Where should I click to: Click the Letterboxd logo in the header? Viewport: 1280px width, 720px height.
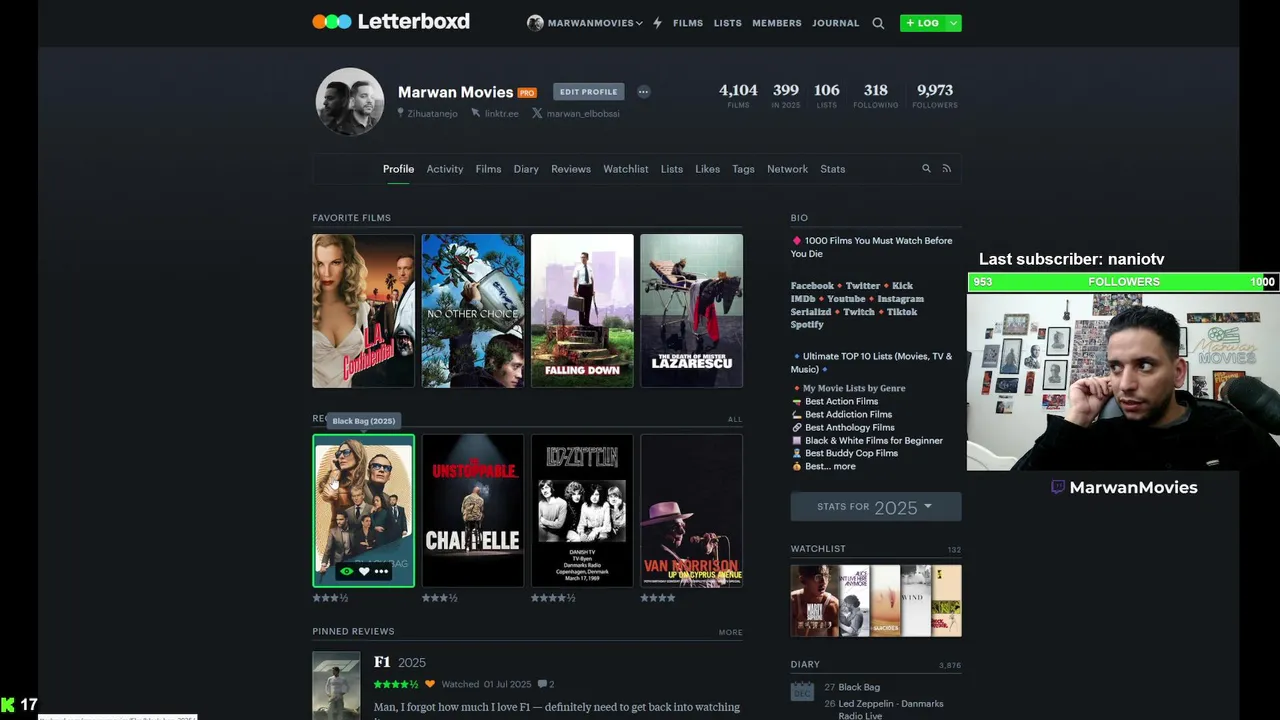point(391,22)
